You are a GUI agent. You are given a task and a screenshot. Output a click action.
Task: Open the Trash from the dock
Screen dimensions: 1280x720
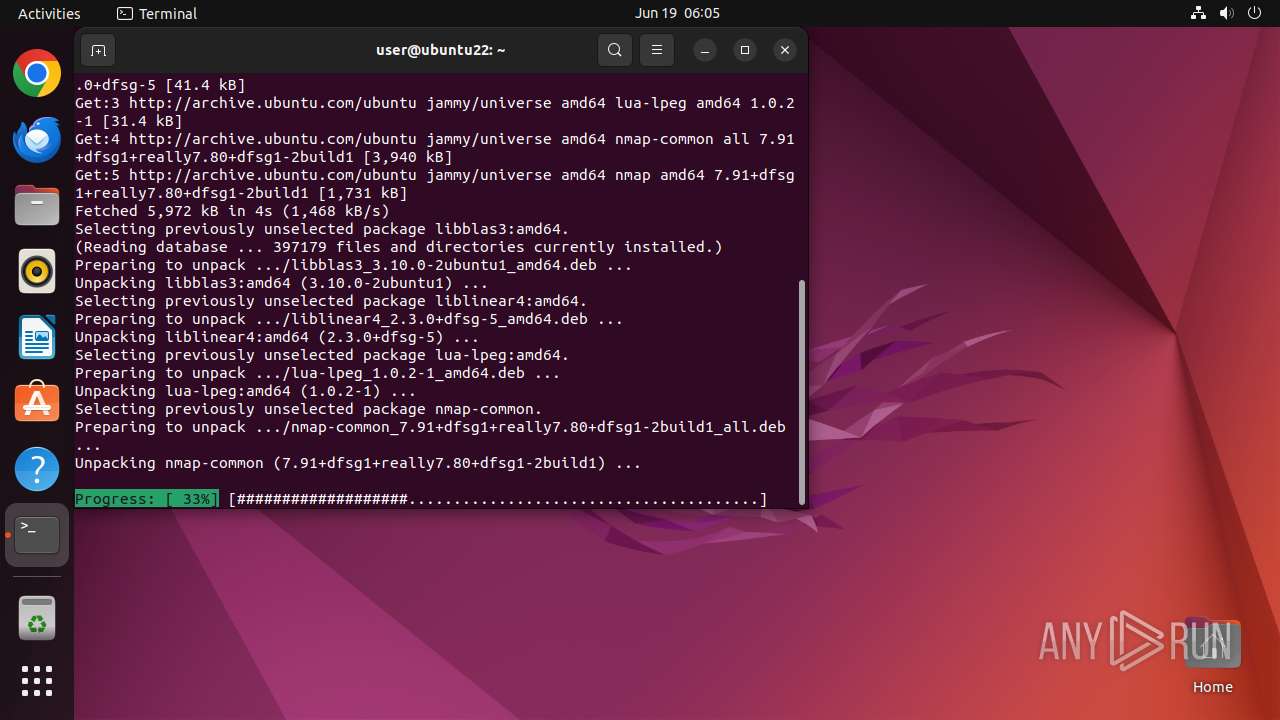click(37, 618)
